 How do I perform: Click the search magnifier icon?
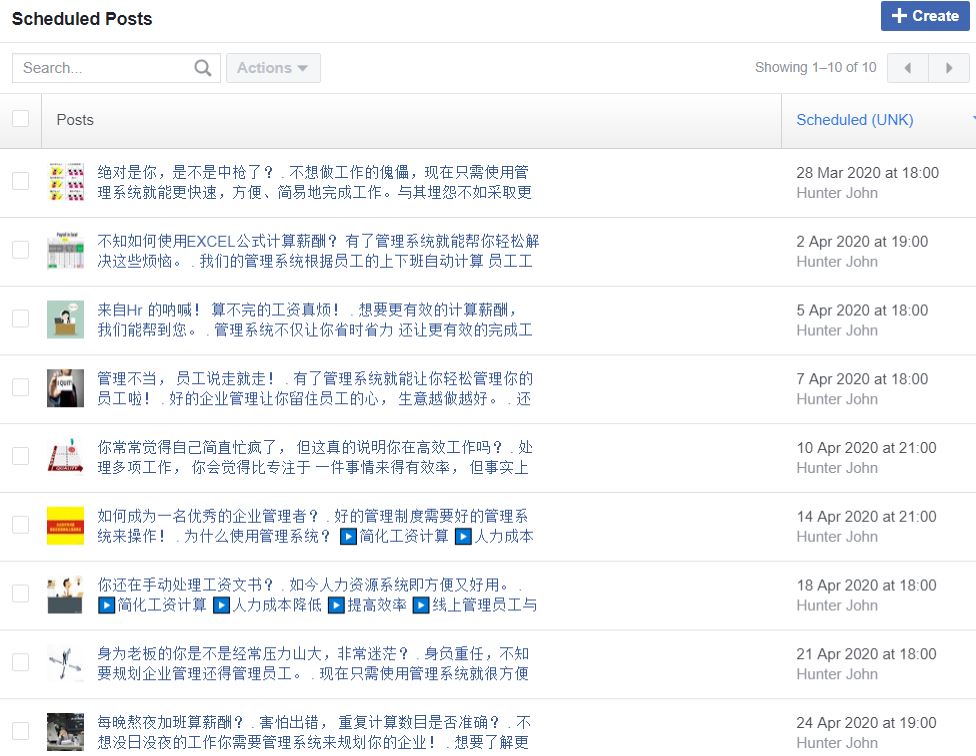(203, 68)
